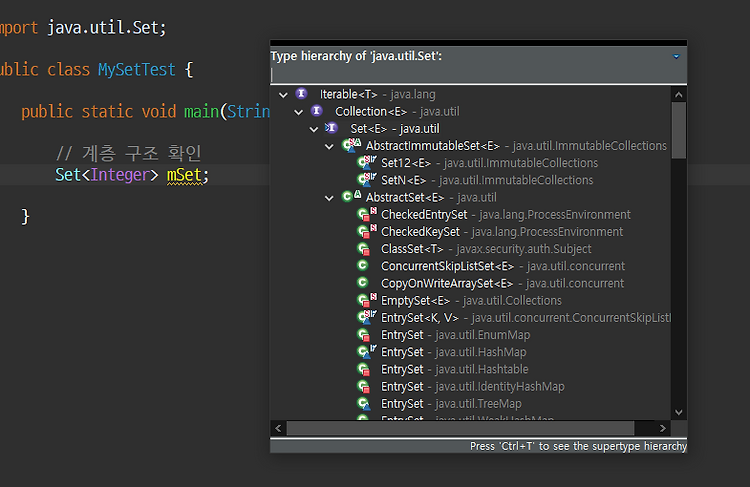Viewport: 750px width, 487px height.
Task: Click the Set<E> interface icon
Action: click(x=331, y=128)
